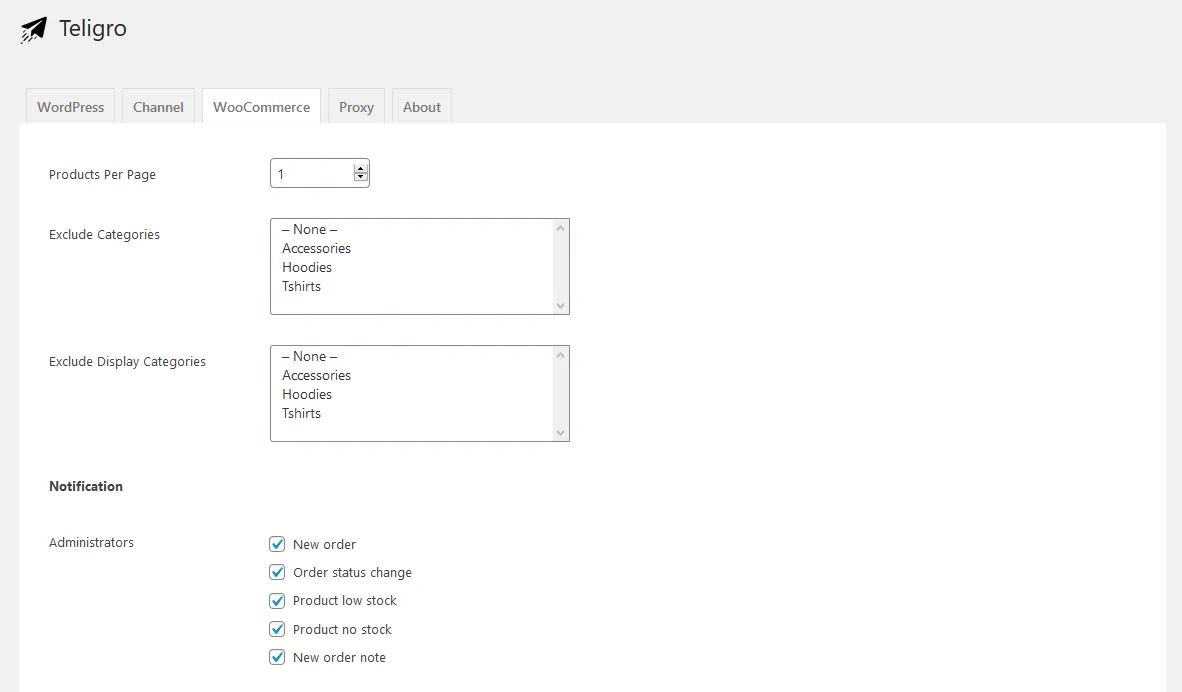The image size is (1182, 692).
Task: Decrease Products Per Page with down arrow
Action: (360, 178)
